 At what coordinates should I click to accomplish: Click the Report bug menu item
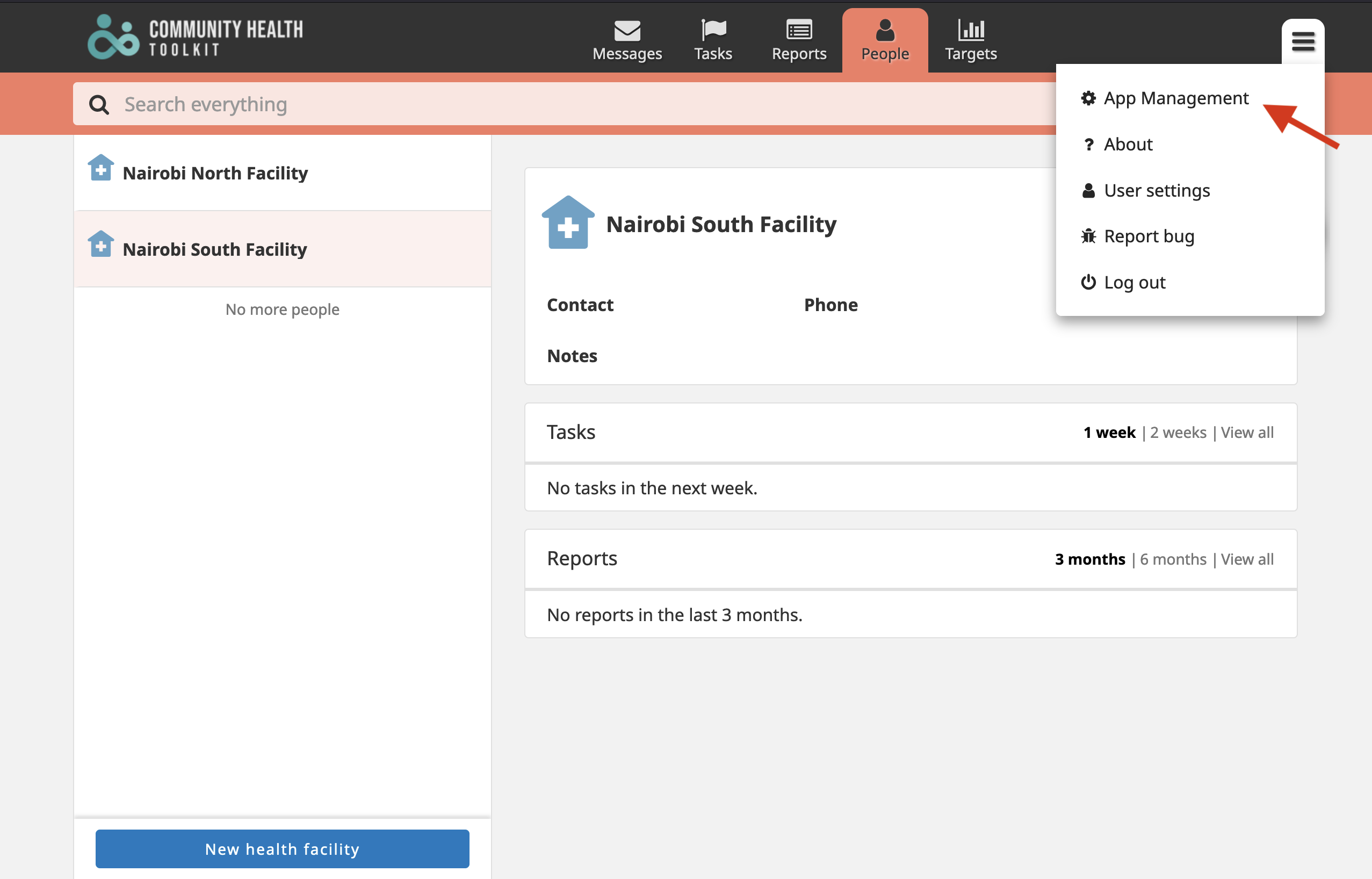[x=1149, y=236]
